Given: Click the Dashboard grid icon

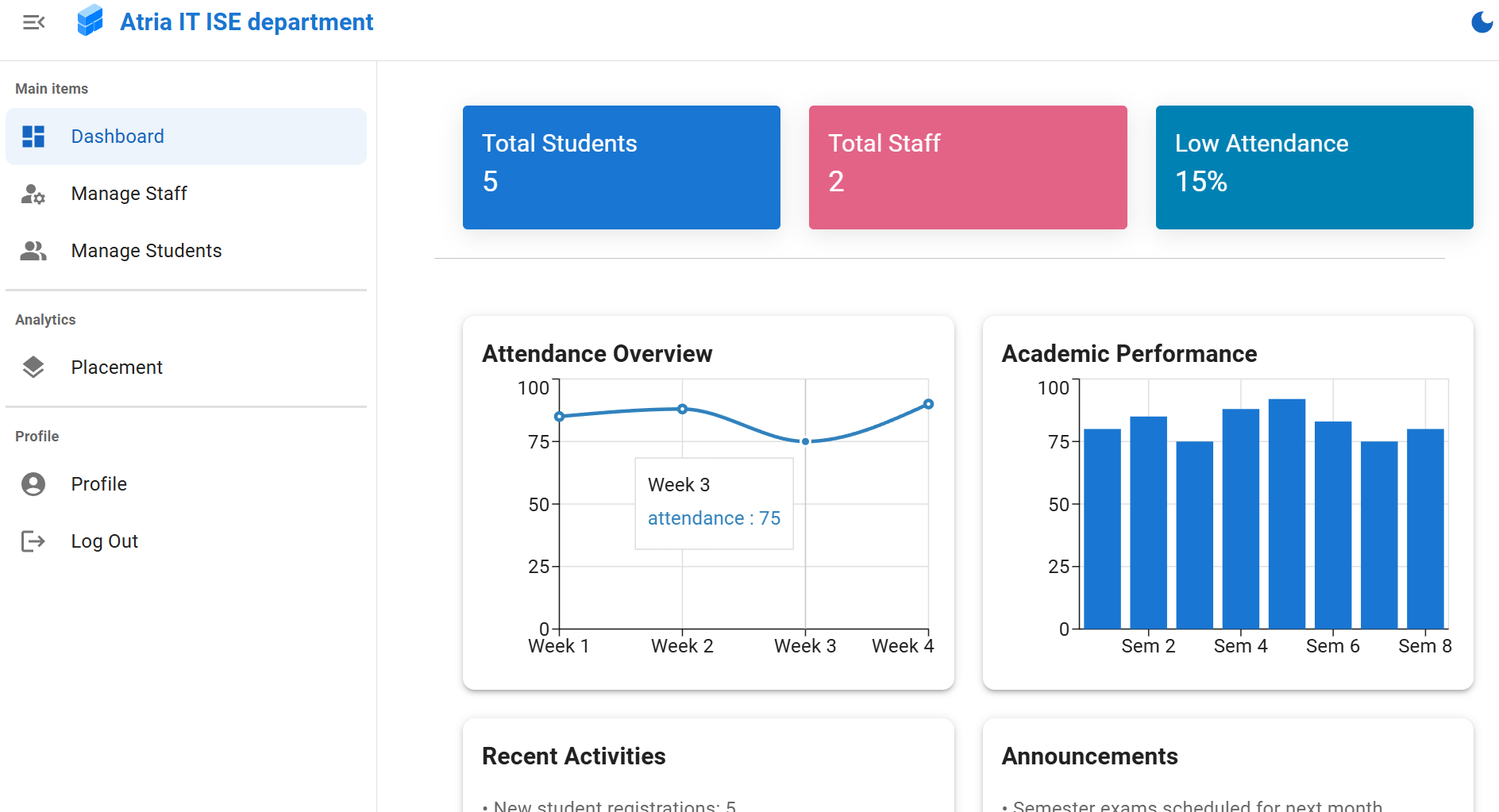Looking at the screenshot, I should pos(33,137).
